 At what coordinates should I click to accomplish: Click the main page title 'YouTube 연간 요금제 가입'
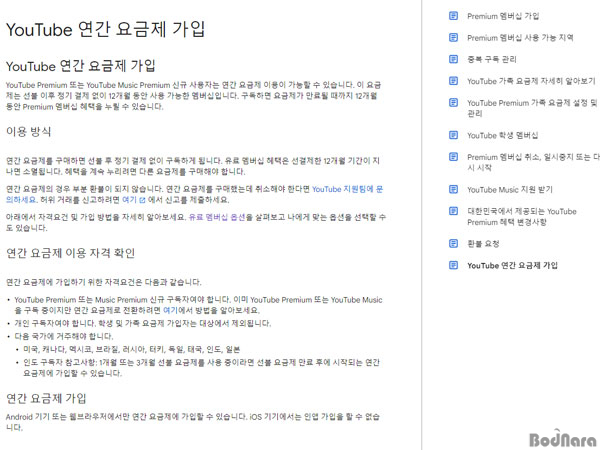tap(105, 29)
